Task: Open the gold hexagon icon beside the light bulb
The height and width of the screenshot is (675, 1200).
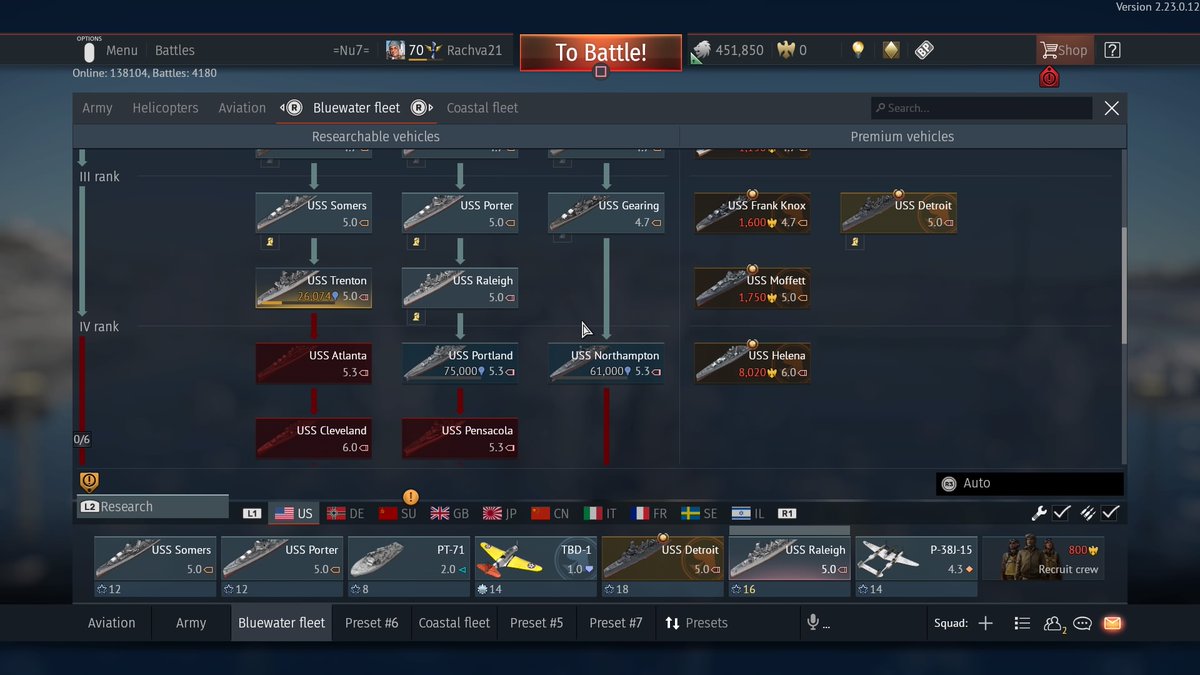Action: click(x=891, y=50)
